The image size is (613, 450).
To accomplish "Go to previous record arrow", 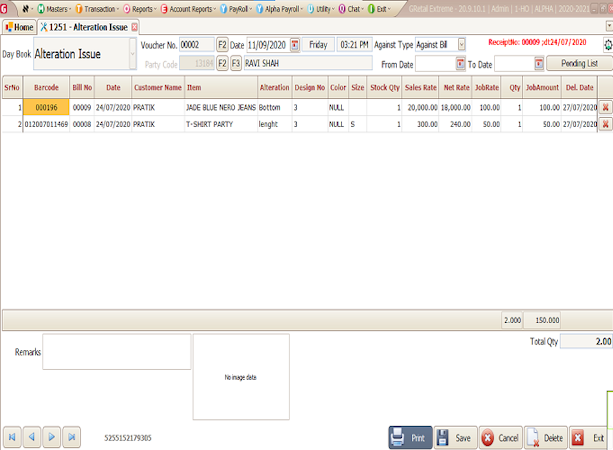I will coord(32,437).
